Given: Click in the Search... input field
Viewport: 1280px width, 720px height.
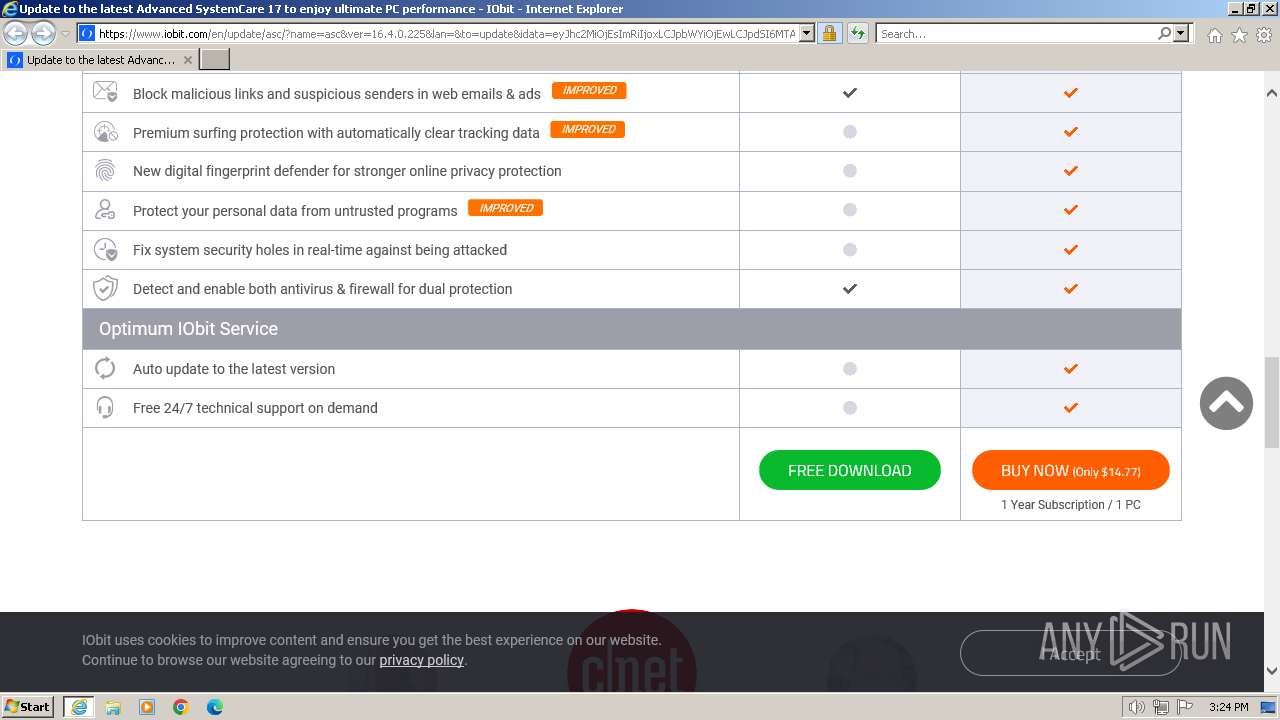Looking at the screenshot, I should click(1016, 33).
